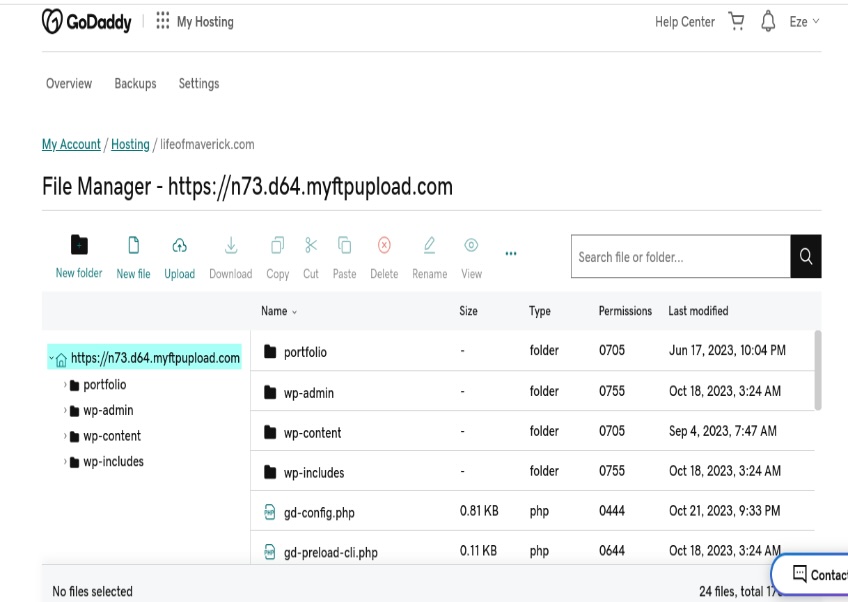This screenshot has width=848, height=602.
Task: Click the View icon in the toolbar
Action: pyautogui.click(x=470, y=243)
